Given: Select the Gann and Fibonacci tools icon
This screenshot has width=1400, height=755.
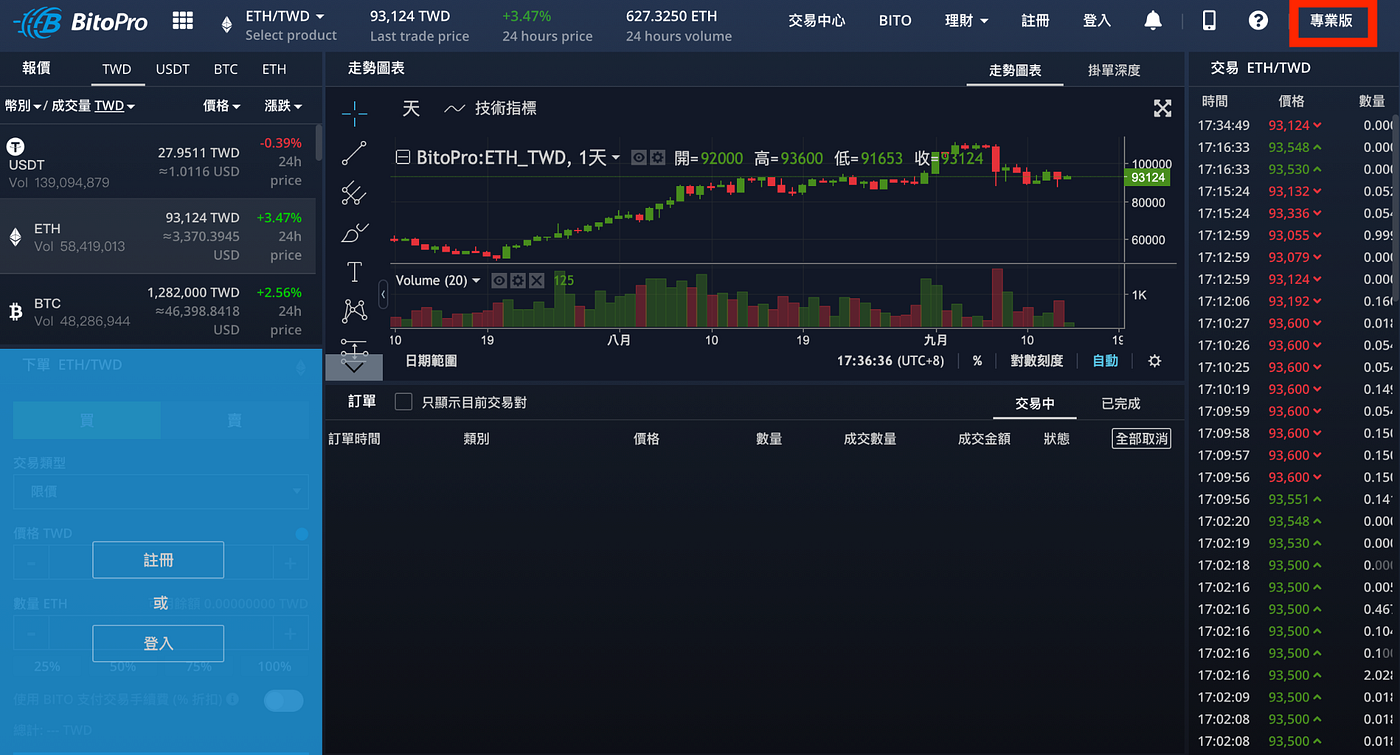Looking at the screenshot, I should (355, 193).
